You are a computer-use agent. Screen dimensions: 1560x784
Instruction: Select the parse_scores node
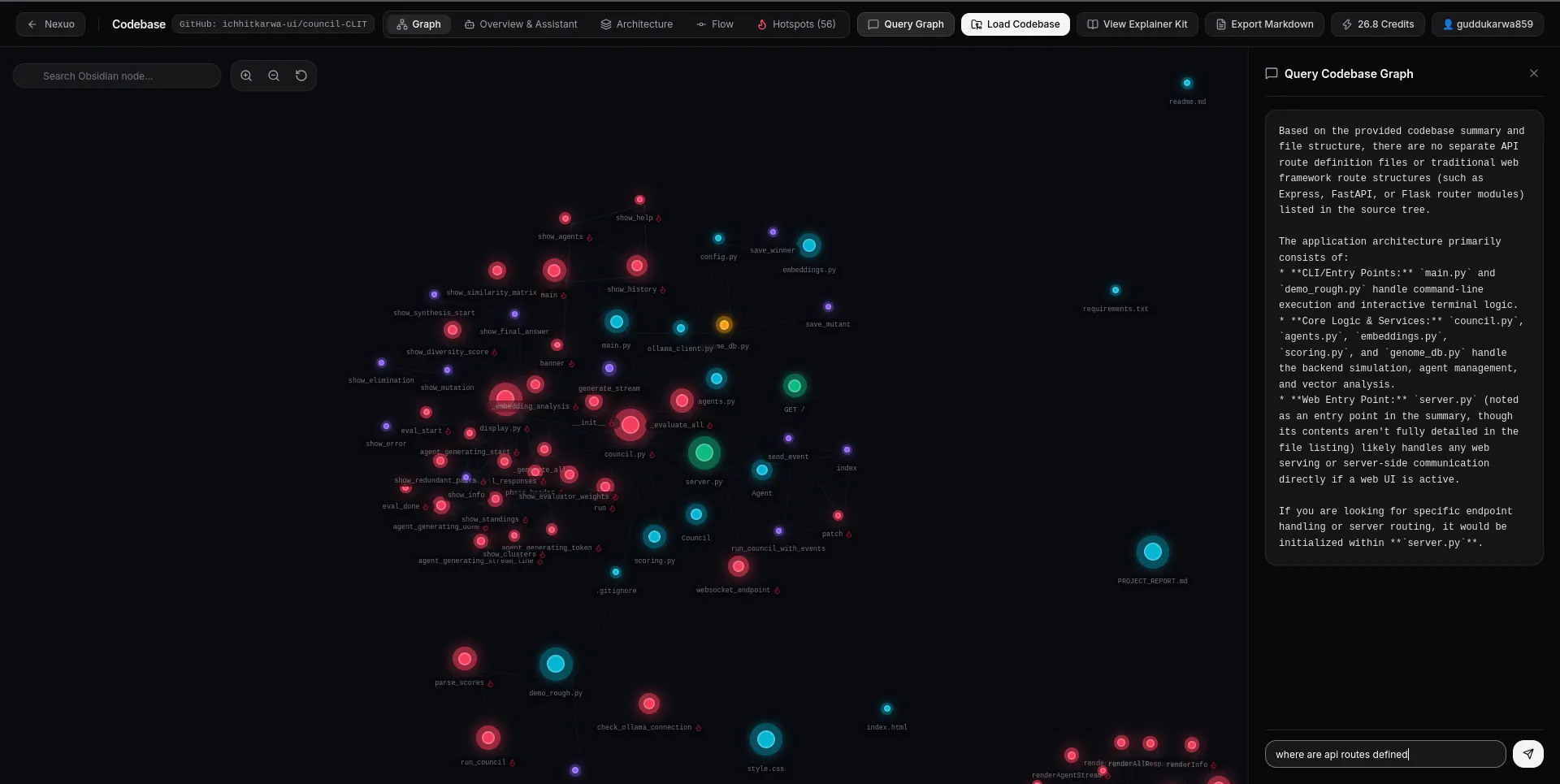[465, 659]
